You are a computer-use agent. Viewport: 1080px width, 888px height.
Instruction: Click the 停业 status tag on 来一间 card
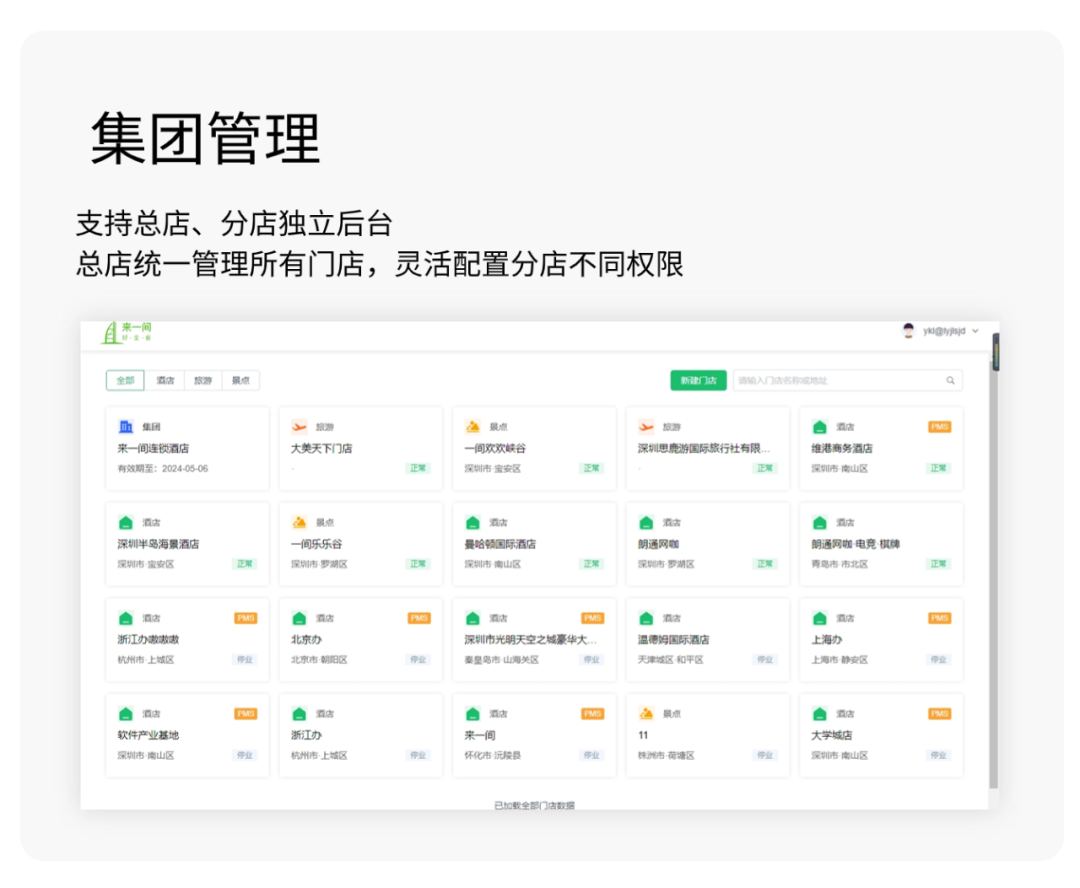(x=592, y=755)
